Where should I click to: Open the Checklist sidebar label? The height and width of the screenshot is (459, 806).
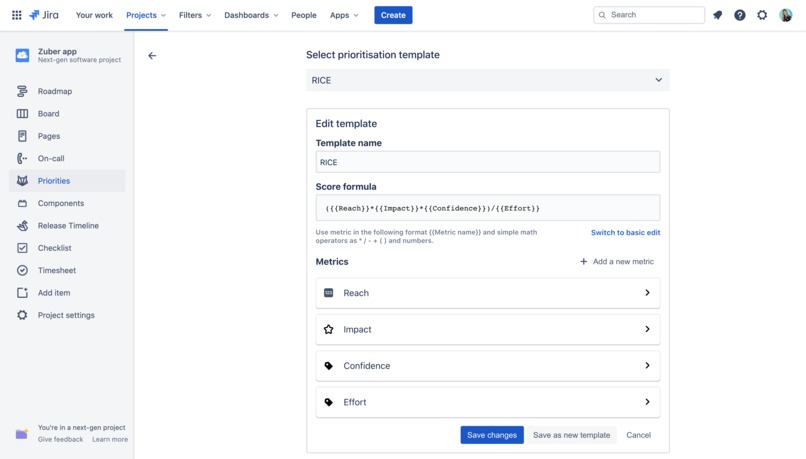(x=54, y=248)
